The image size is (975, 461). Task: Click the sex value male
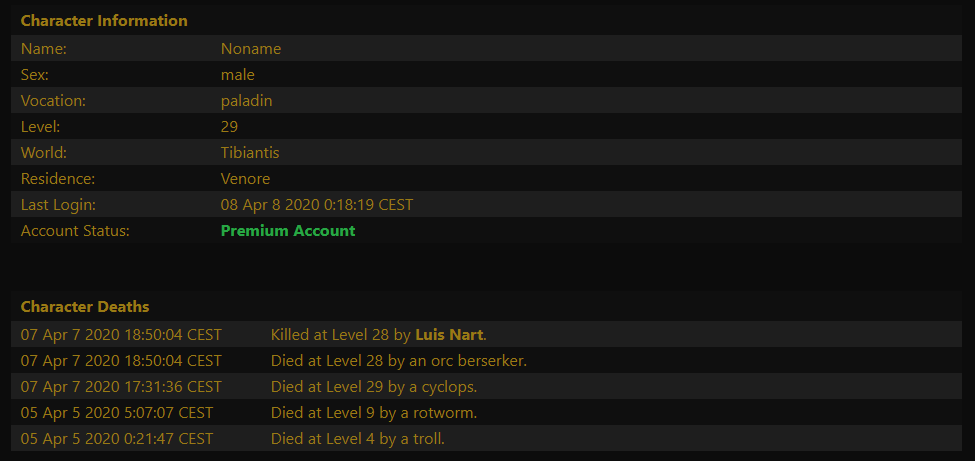[238, 75]
